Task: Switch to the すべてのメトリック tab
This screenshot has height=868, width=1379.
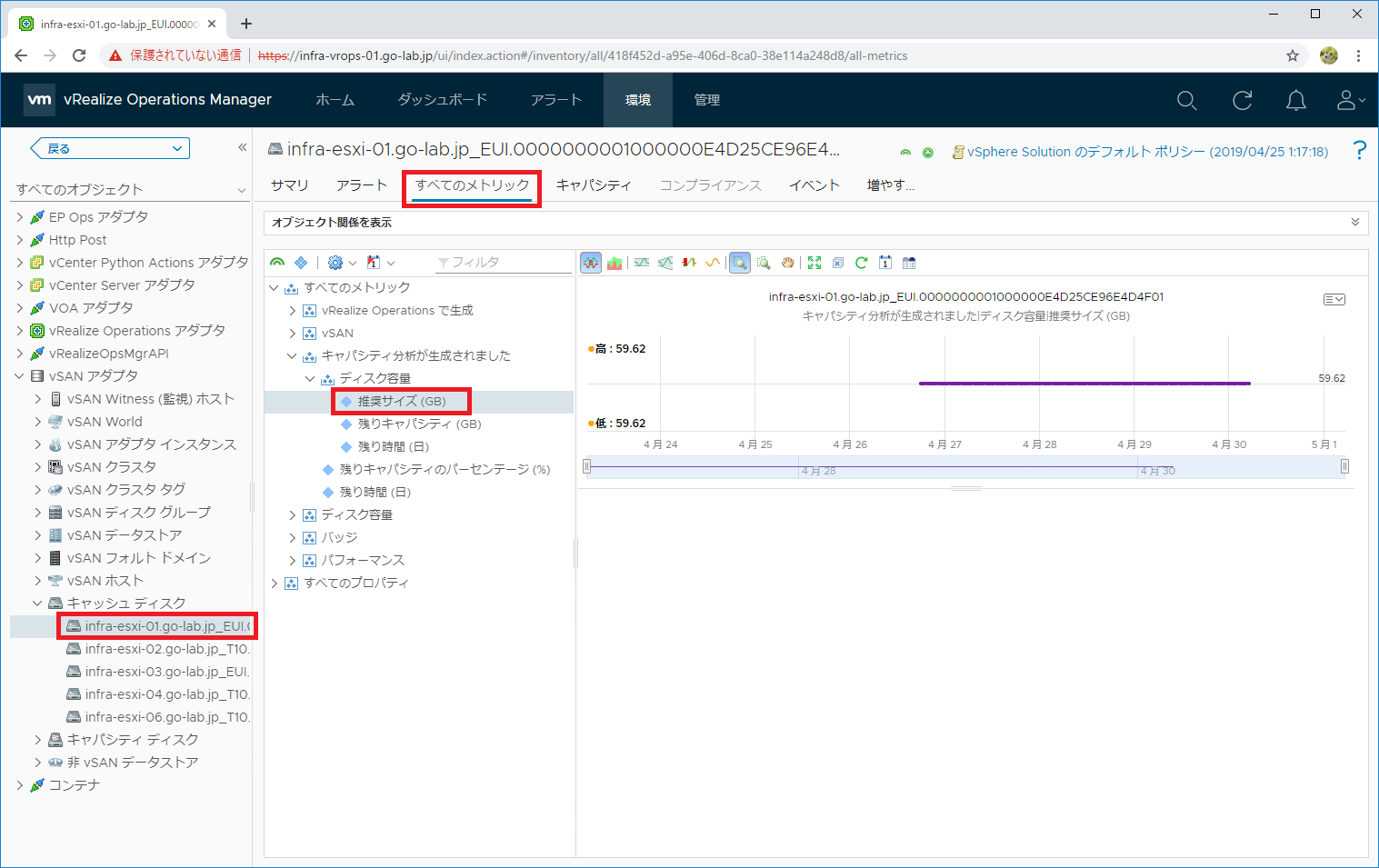Action: (x=473, y=185)
